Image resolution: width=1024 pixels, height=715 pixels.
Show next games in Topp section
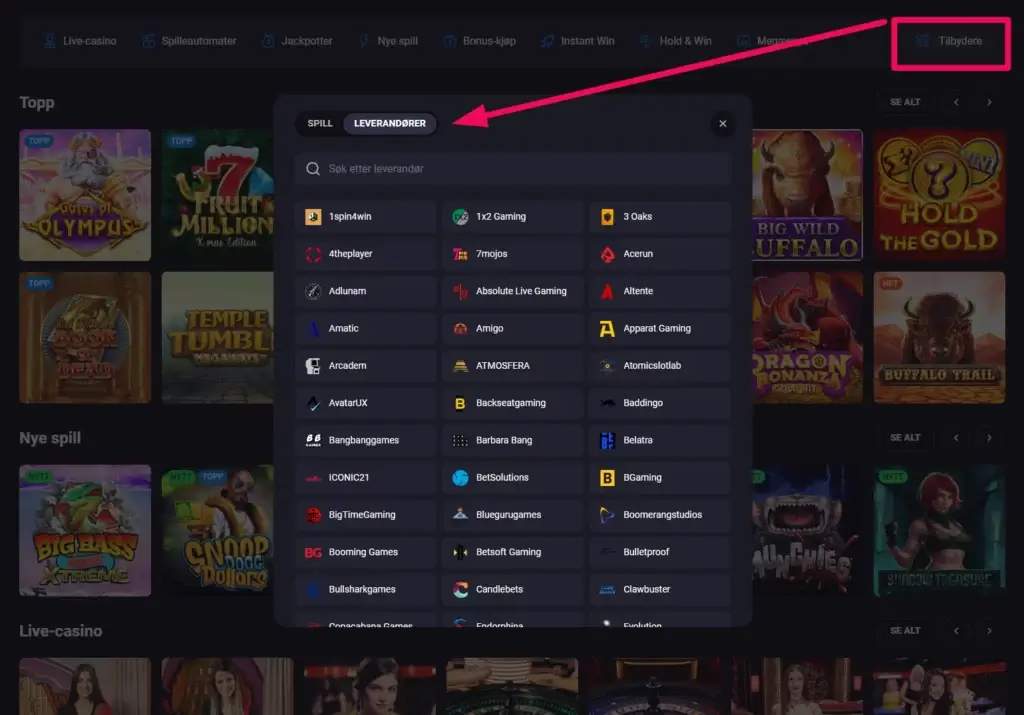[x=989, y=102]
